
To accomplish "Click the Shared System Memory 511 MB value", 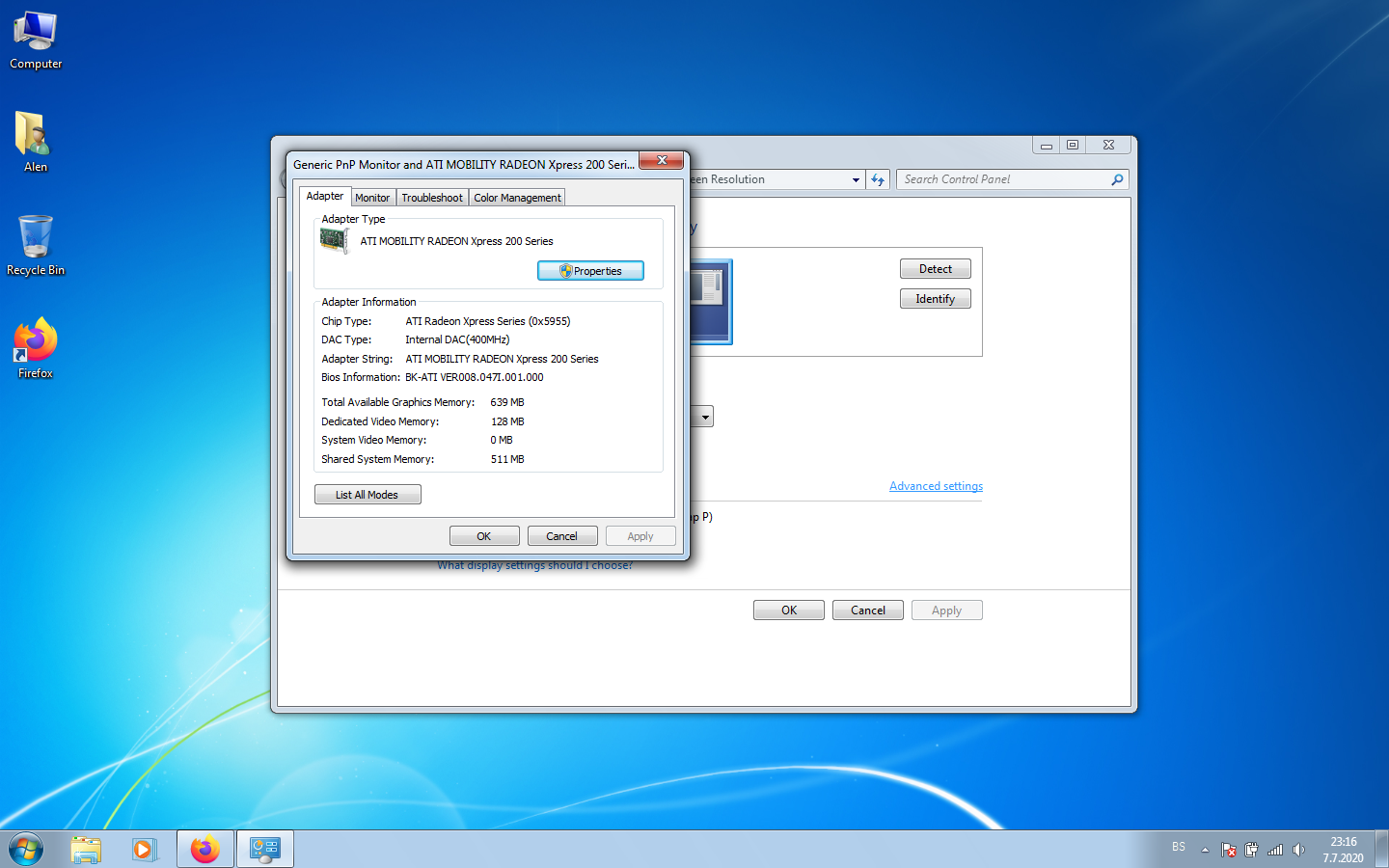I will coord(507,459).
